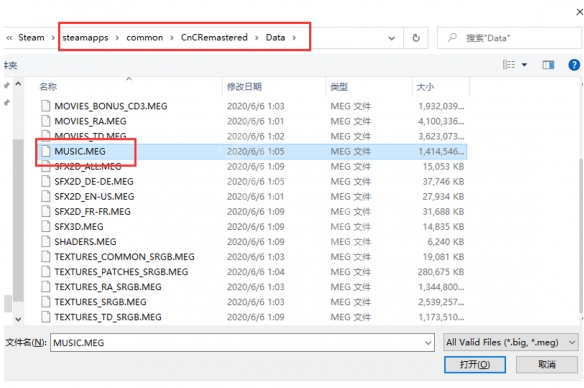Open the view options dropdown arrow

click(x=524, y=65)
